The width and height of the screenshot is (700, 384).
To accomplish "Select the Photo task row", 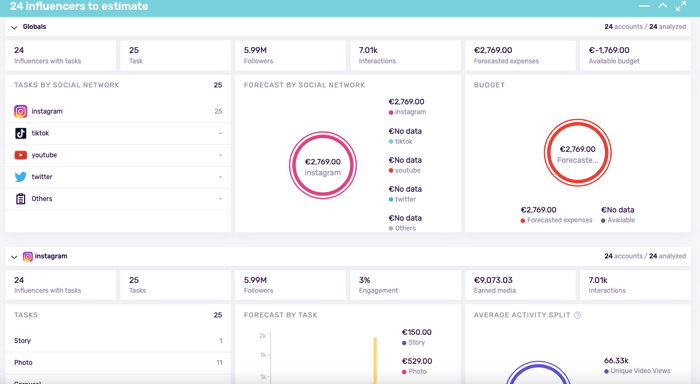I will tap(118, 363).
